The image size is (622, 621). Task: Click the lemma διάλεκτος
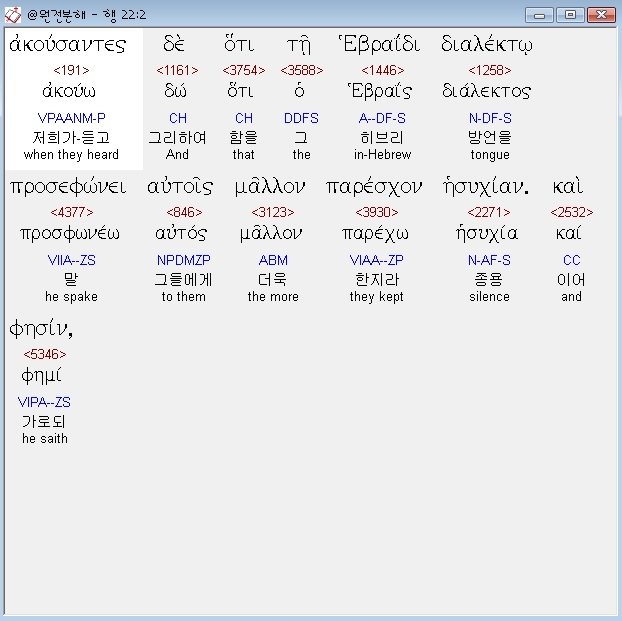pyautogui.click(x=487, y=91)
